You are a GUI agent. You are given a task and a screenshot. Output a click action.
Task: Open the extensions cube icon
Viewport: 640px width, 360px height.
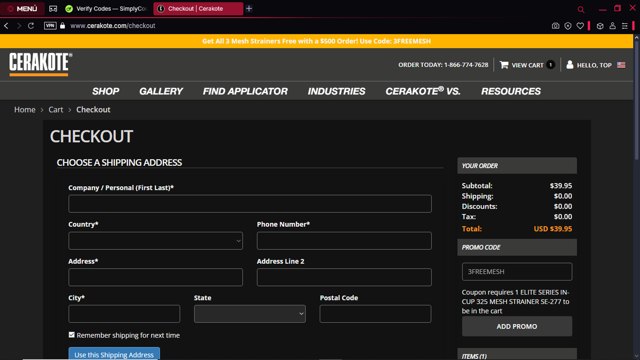click(600, 26)
